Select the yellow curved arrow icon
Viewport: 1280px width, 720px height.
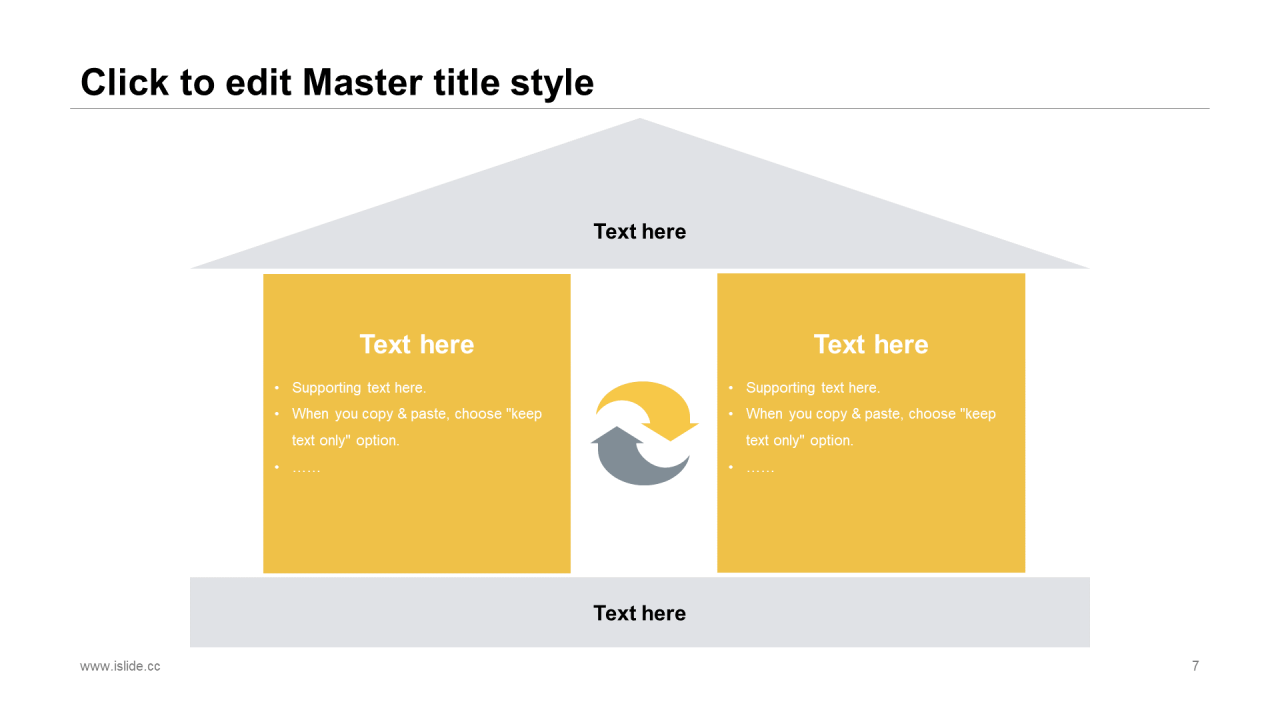coord(645,408)
